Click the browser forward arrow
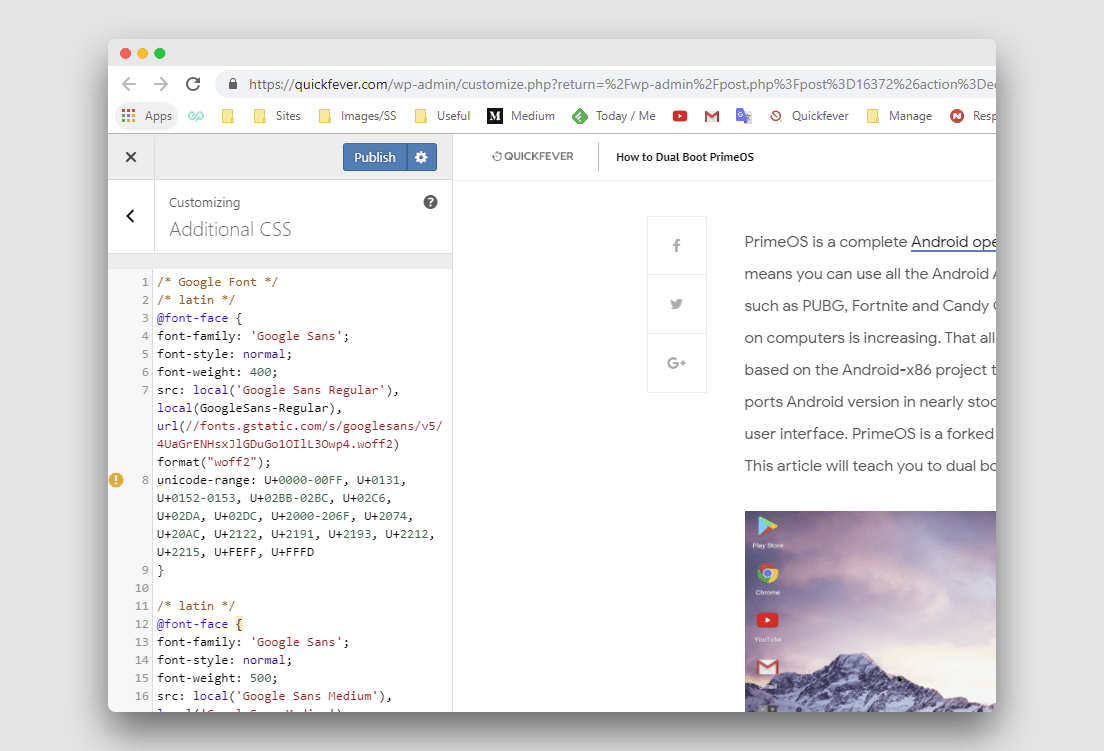 [161, 84]
